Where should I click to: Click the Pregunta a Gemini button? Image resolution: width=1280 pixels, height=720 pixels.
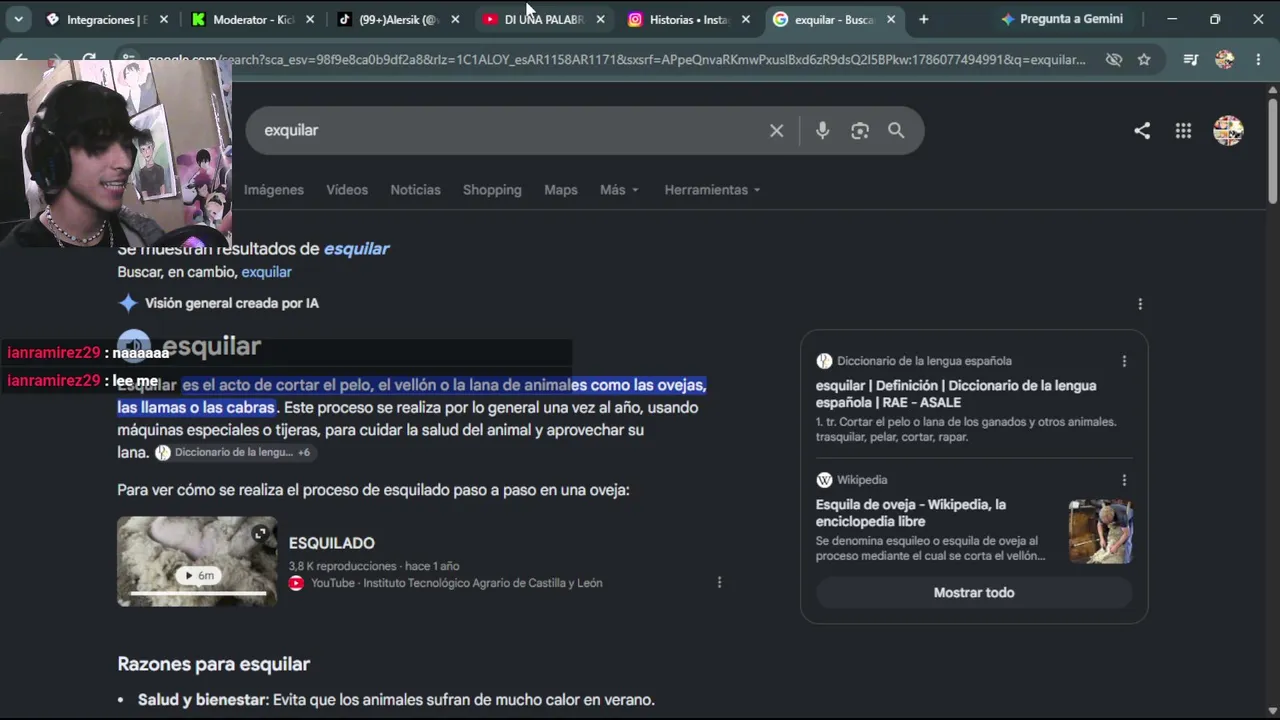[1062, 19]
